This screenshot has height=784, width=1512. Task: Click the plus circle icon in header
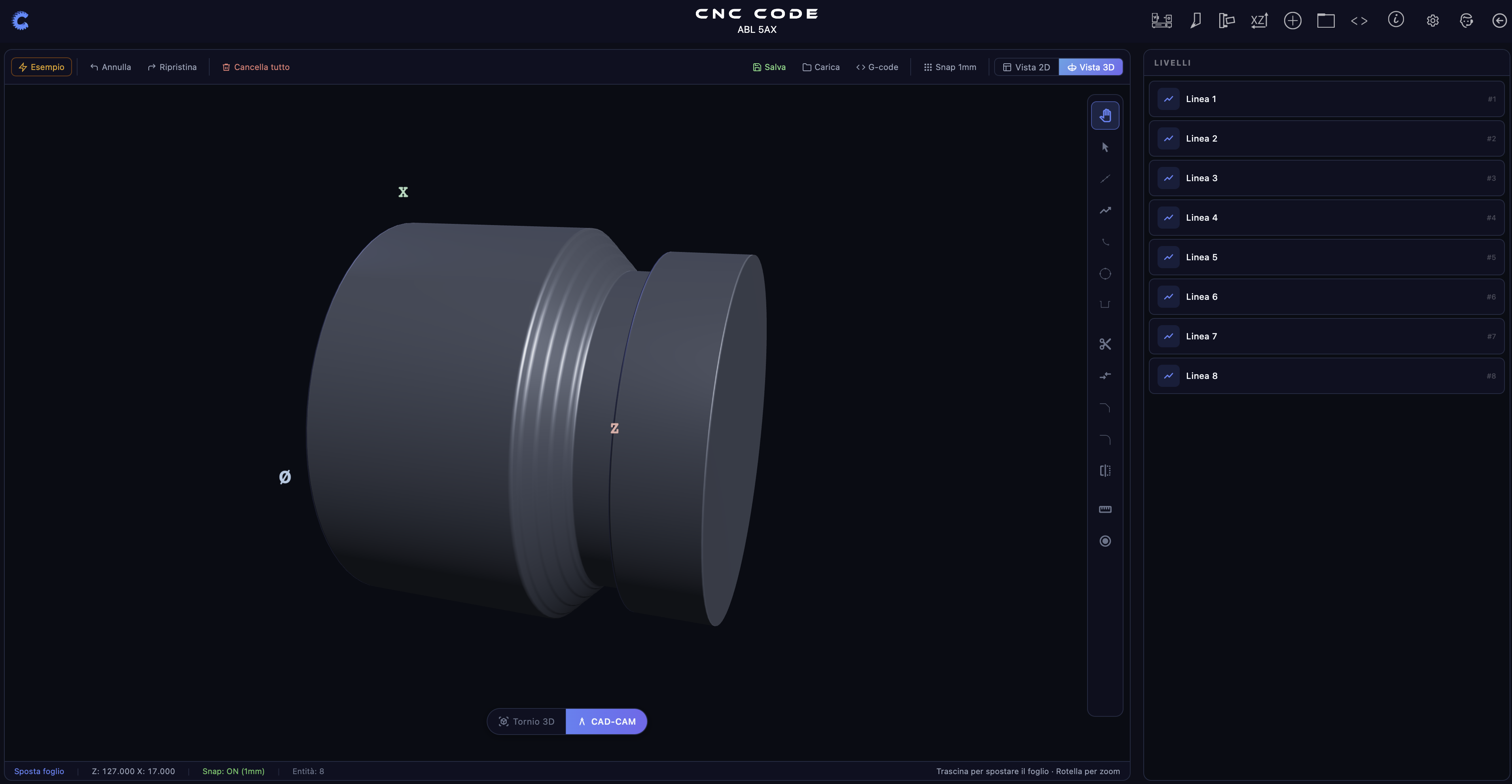tap(1292, 21)
